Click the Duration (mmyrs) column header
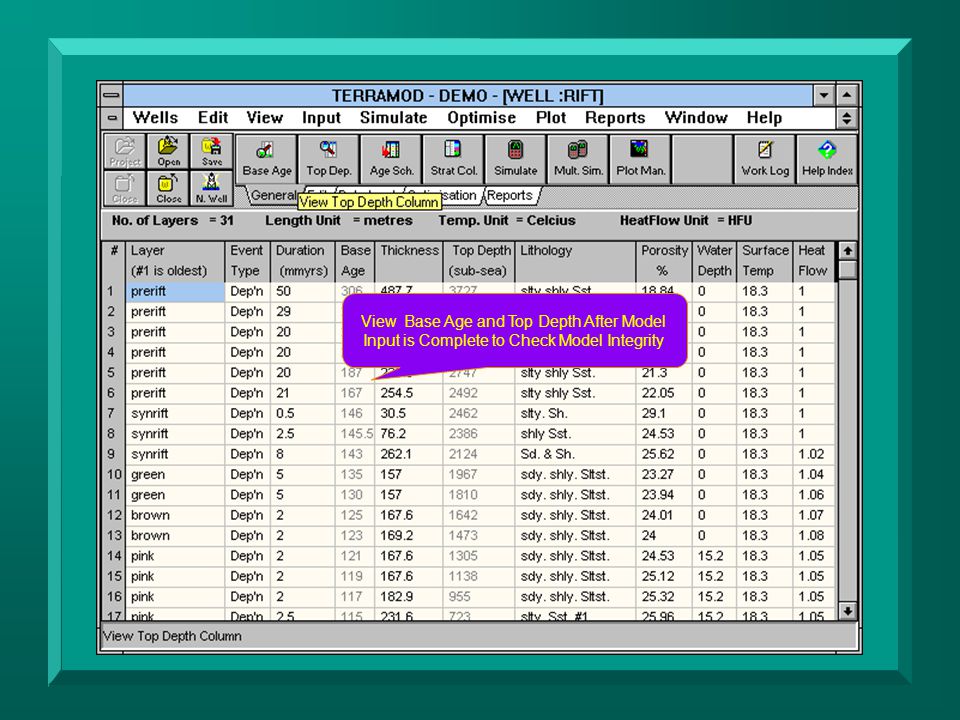Viewport: 960px width, 720px height. tap(302, 261)
